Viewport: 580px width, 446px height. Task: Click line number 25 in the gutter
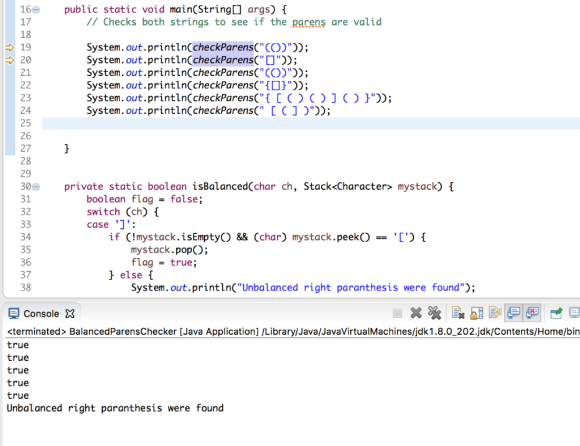tap(26, 123)
